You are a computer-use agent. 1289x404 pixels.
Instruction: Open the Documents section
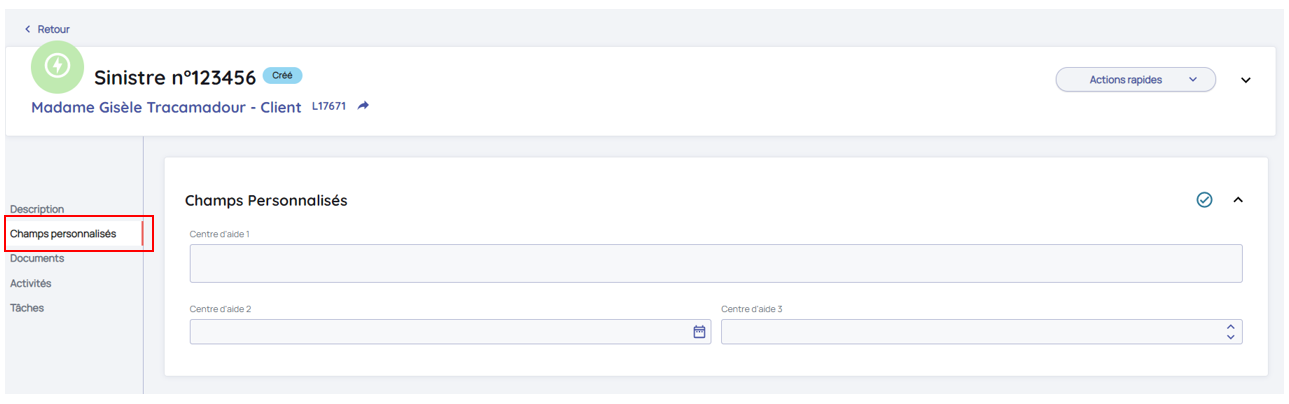37,258
